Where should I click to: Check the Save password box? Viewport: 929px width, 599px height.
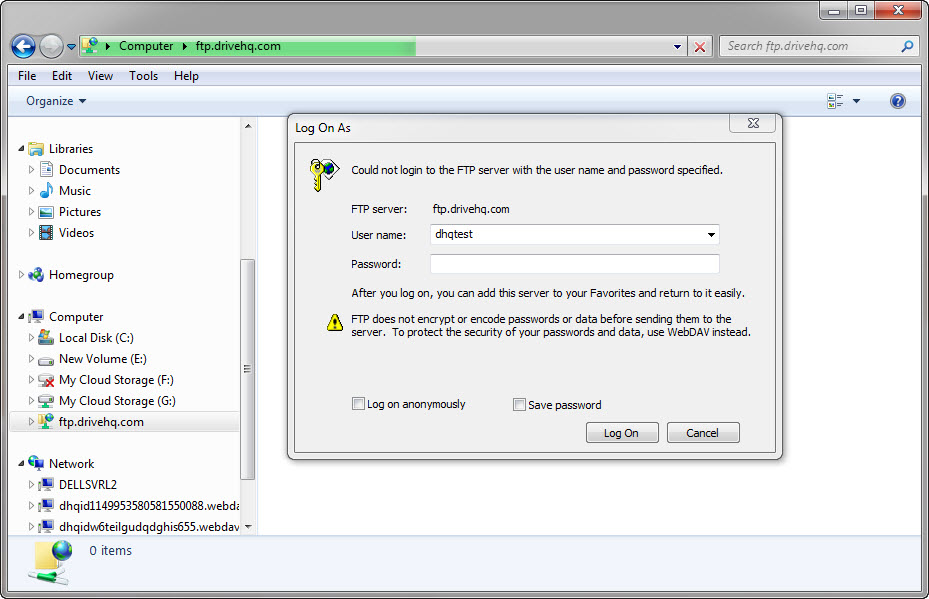click(x=519, y=405)
